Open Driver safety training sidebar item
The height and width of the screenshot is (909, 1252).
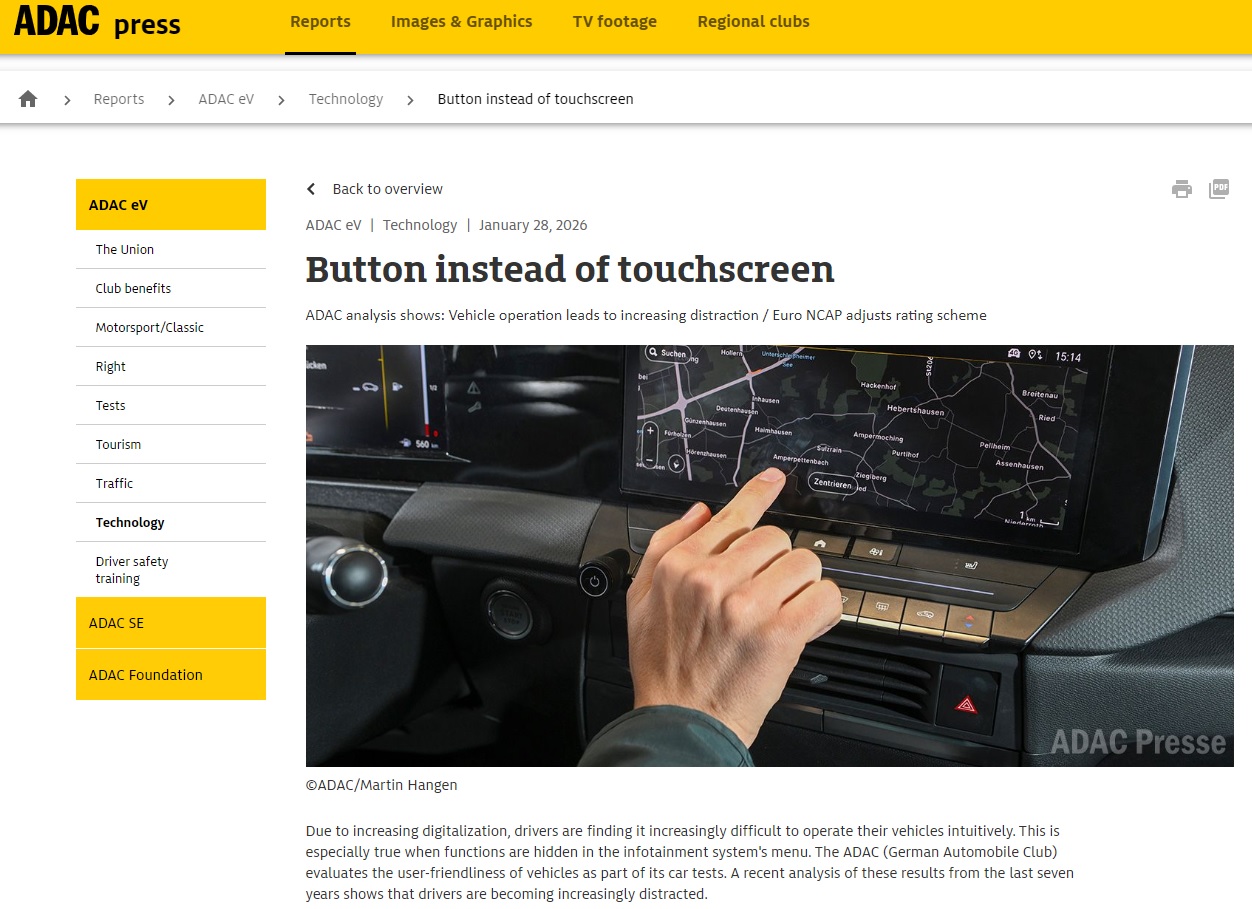(132, 570)
